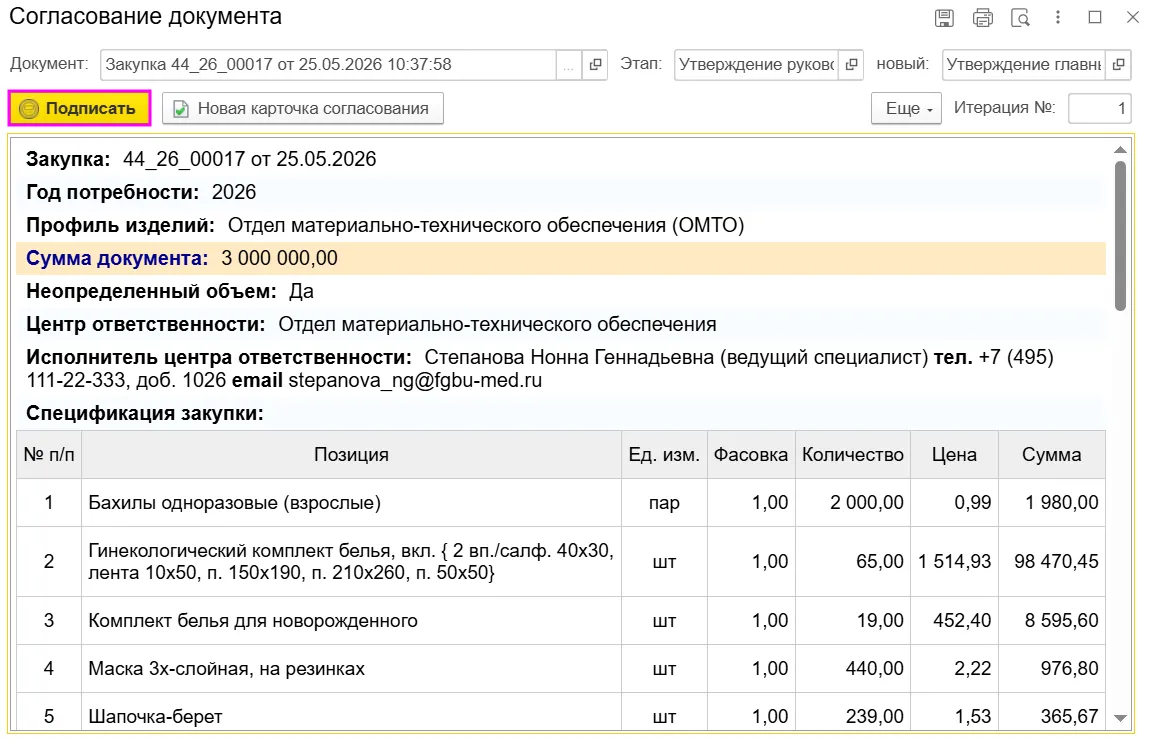Open the новый field's linked record icon
The height and width of the screenshot is (740, 1150).
point(1118,65)
